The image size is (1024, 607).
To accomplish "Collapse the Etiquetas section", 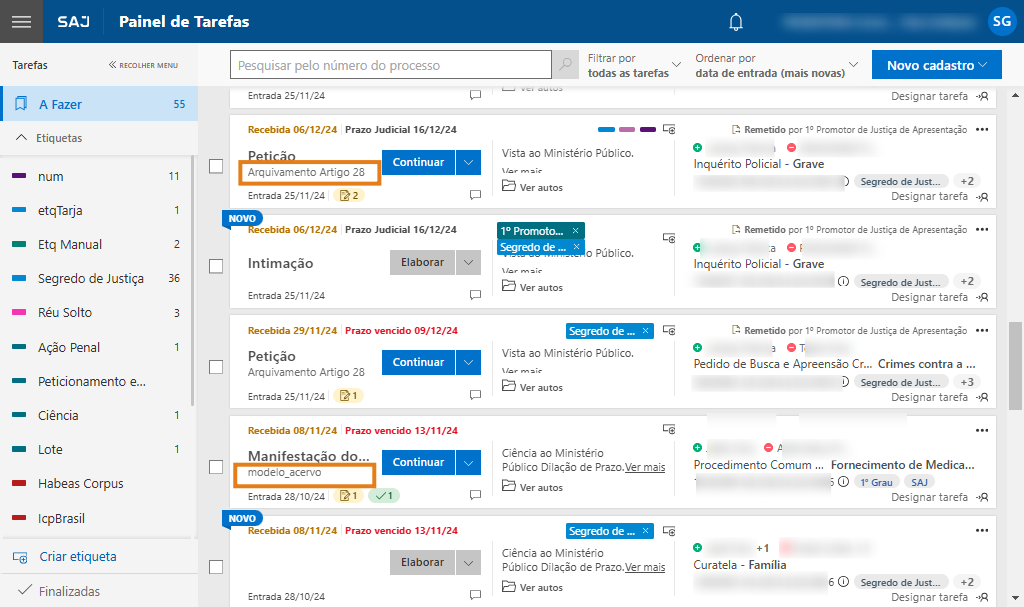I will pyautogui.click(x=22, y=138).
